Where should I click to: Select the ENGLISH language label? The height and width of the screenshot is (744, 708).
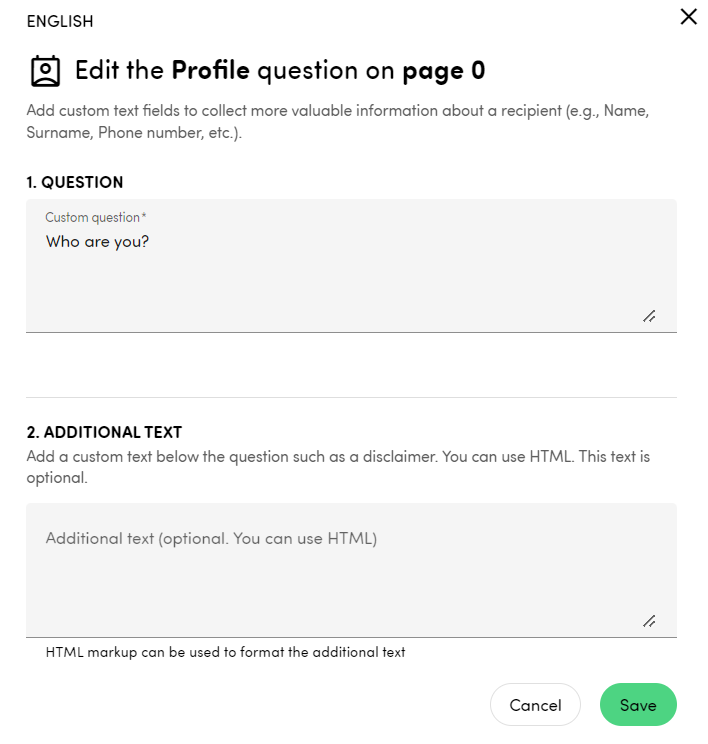tap(60, 21)
